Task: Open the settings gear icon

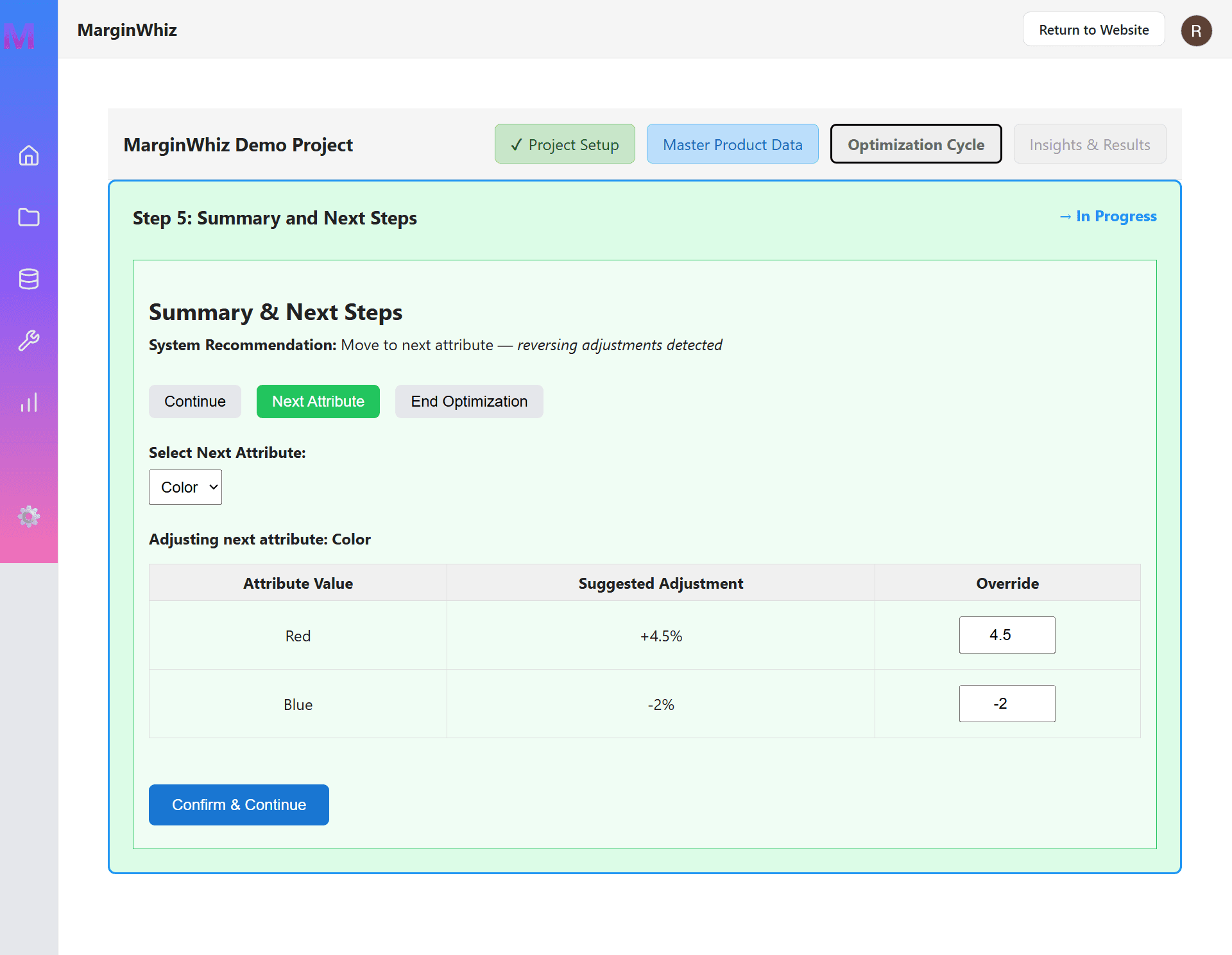Action: [29, 516]
